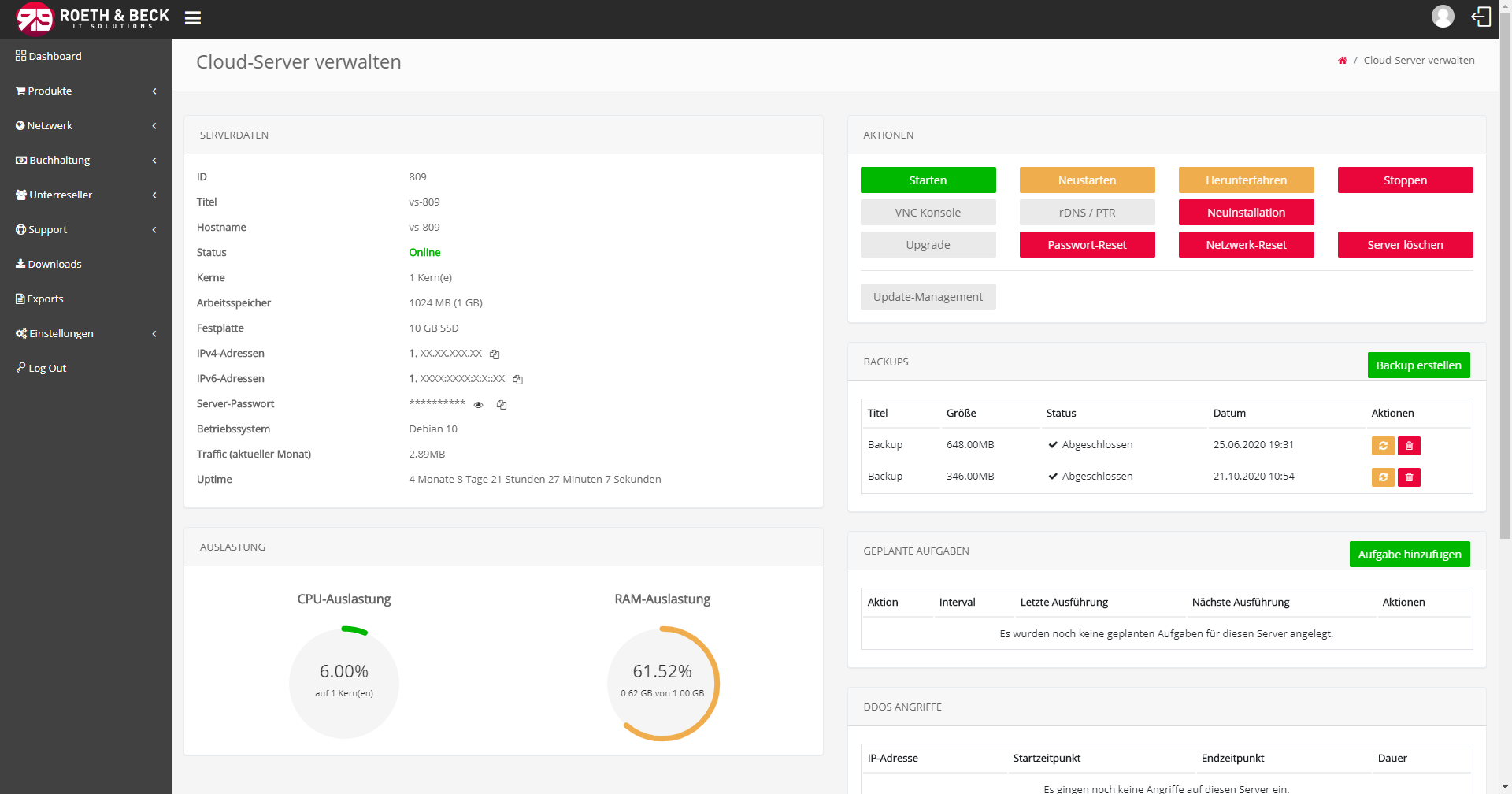Click the logout icon in top bar

pyautogui.click(x=1481, y=17)
